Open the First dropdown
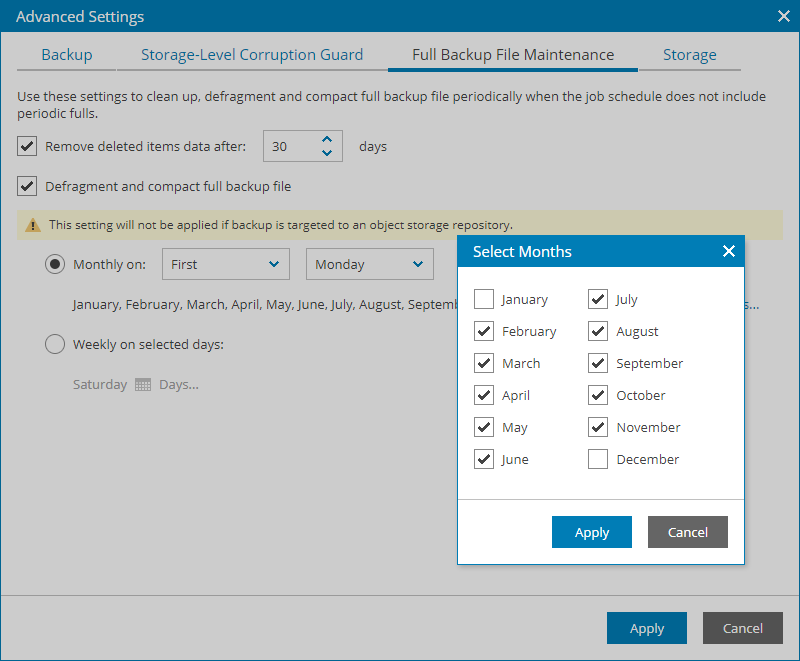 [x=225, y=264]
